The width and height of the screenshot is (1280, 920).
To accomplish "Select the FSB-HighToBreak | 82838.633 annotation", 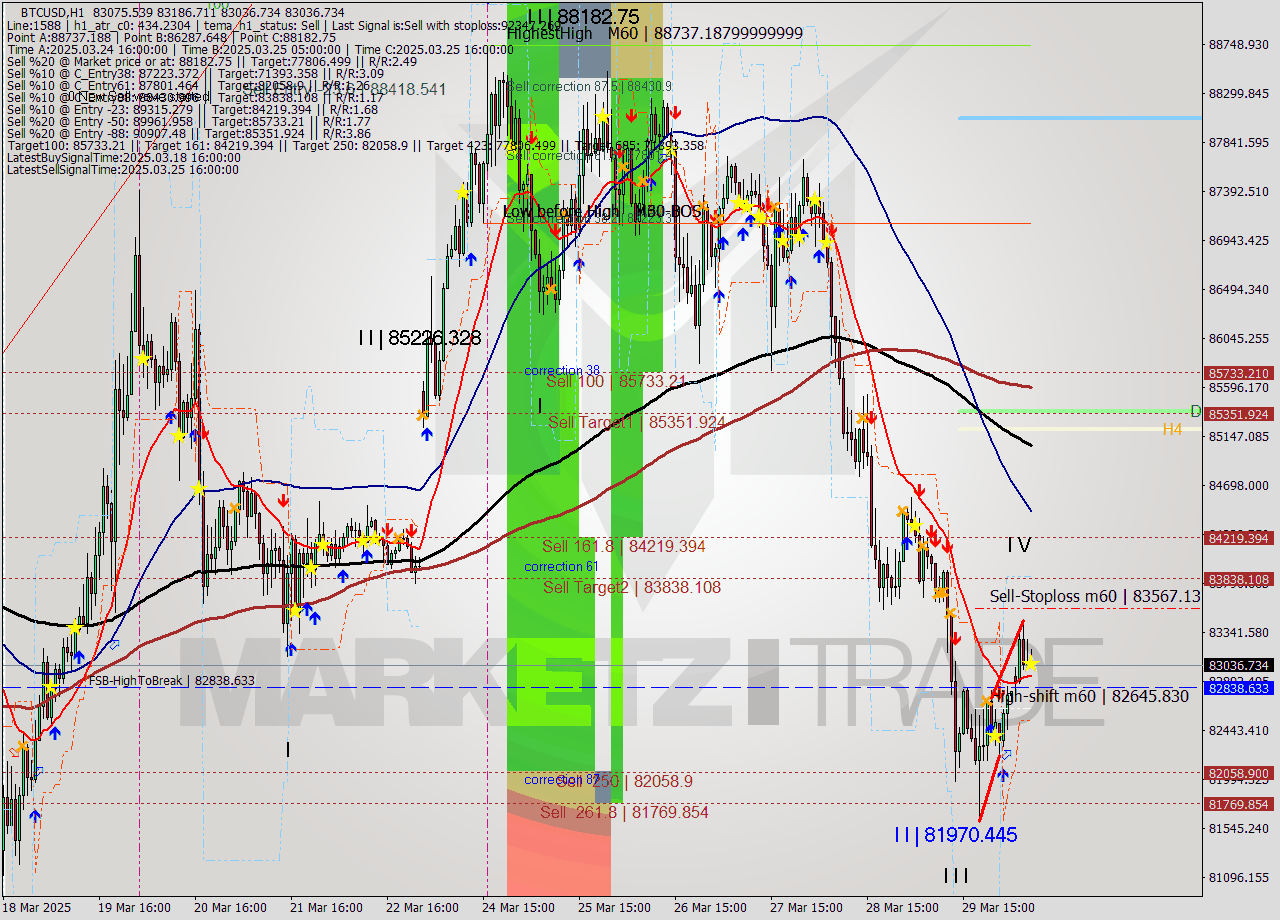I will click(x=172, y=680).
